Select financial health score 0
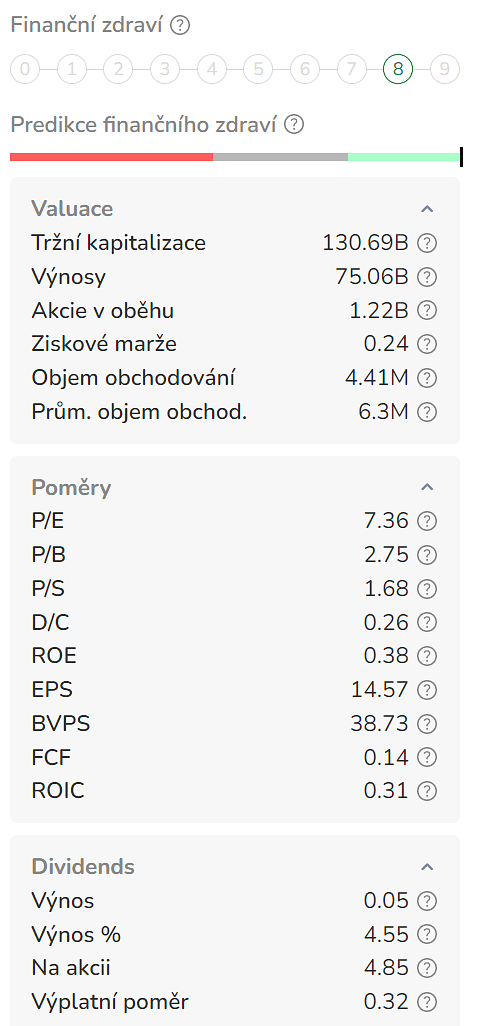Image resolution: width=480 pixels, height=1026 pixels. [x=25, y=69]
